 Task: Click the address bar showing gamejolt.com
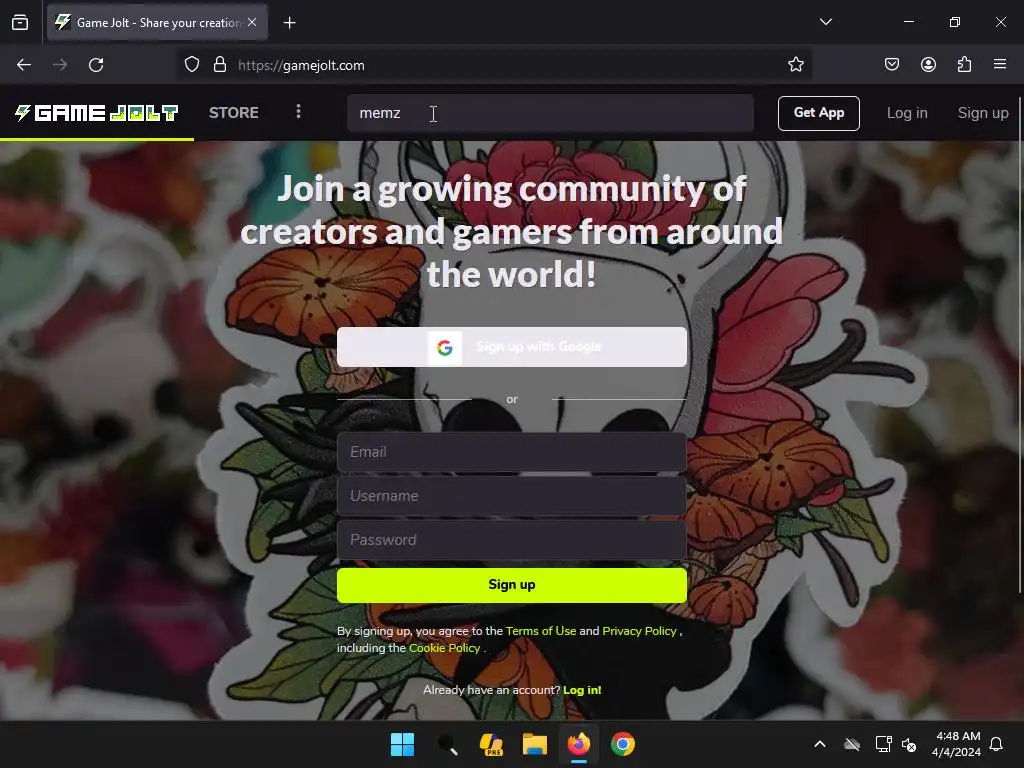pyautogui.click(x=496, y=65)
